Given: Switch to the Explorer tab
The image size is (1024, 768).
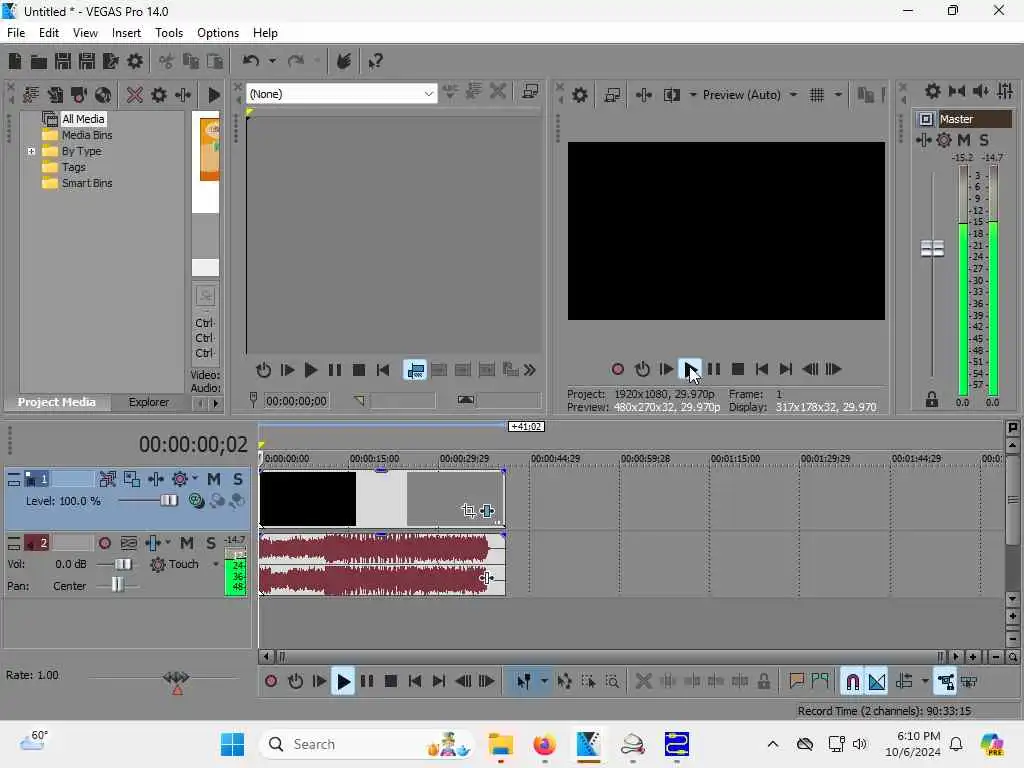Looking at the screenshot, I should pos(148,402).
